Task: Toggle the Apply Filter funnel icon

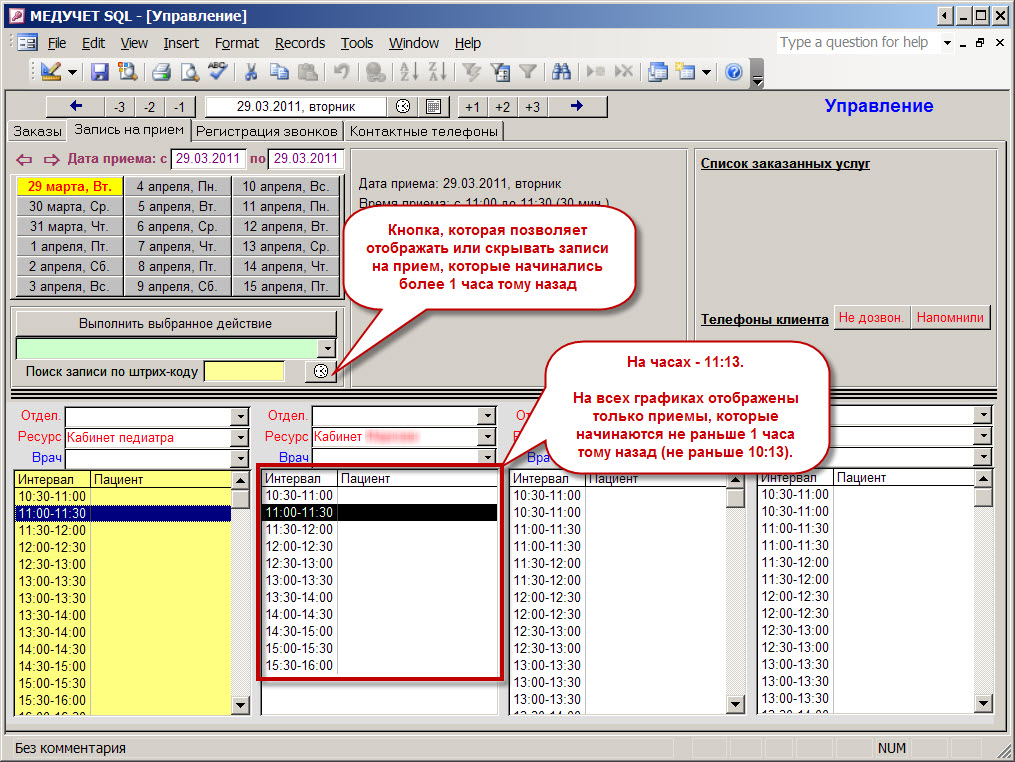Action: 528,71
